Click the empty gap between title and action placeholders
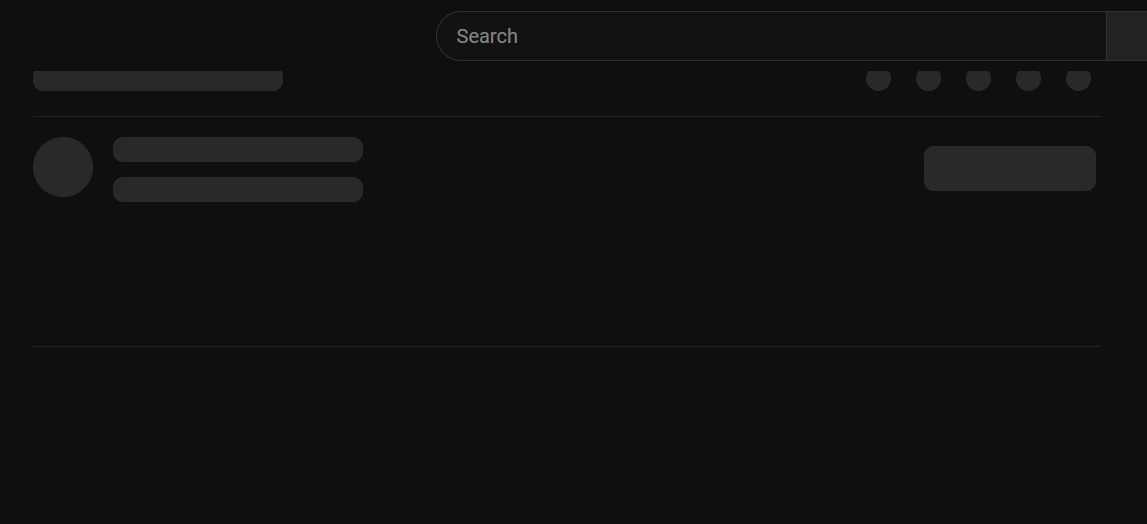This screenshot has height=524, width=1147. coord(570,85)
